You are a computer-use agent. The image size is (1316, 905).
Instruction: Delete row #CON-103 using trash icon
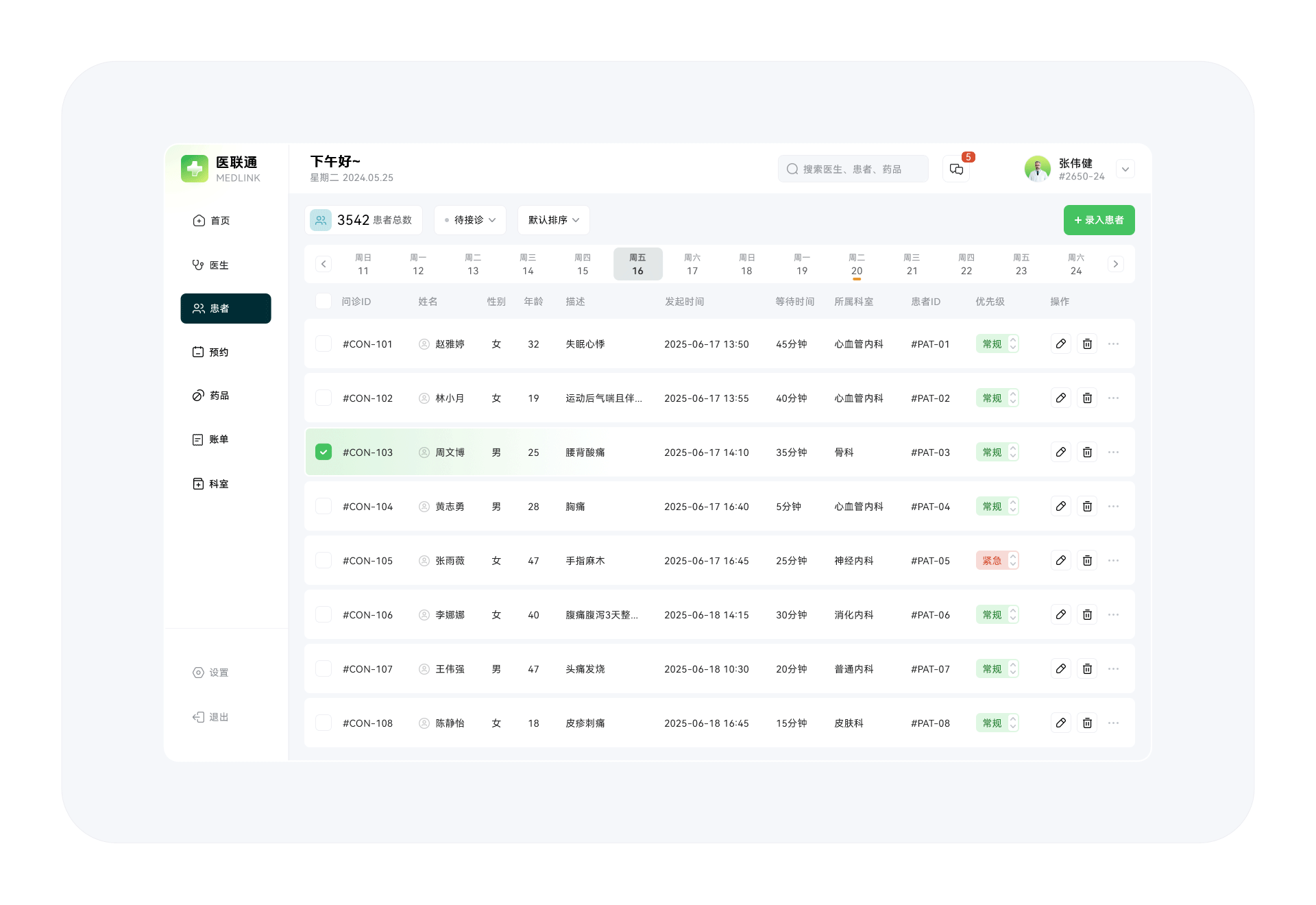(x=1087, y=452)
